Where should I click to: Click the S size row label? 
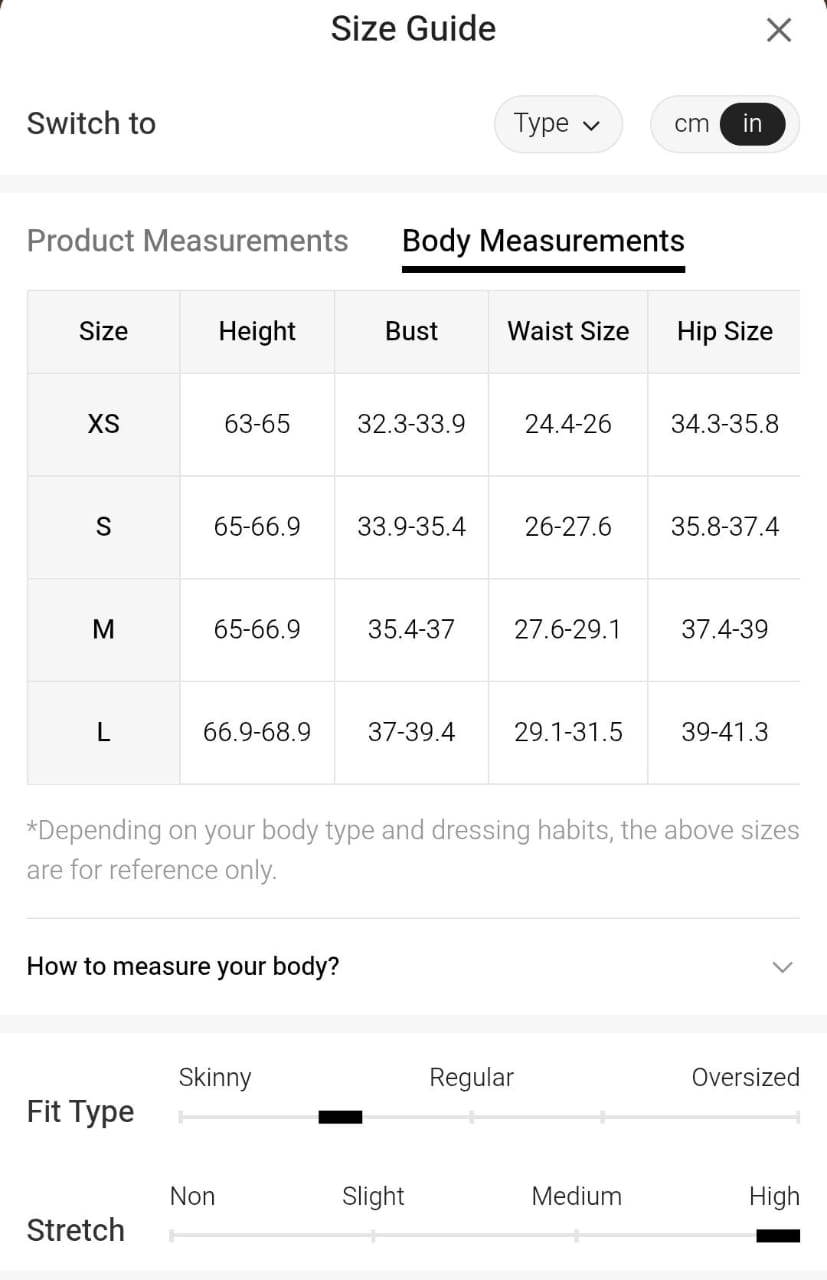point(103,527)
